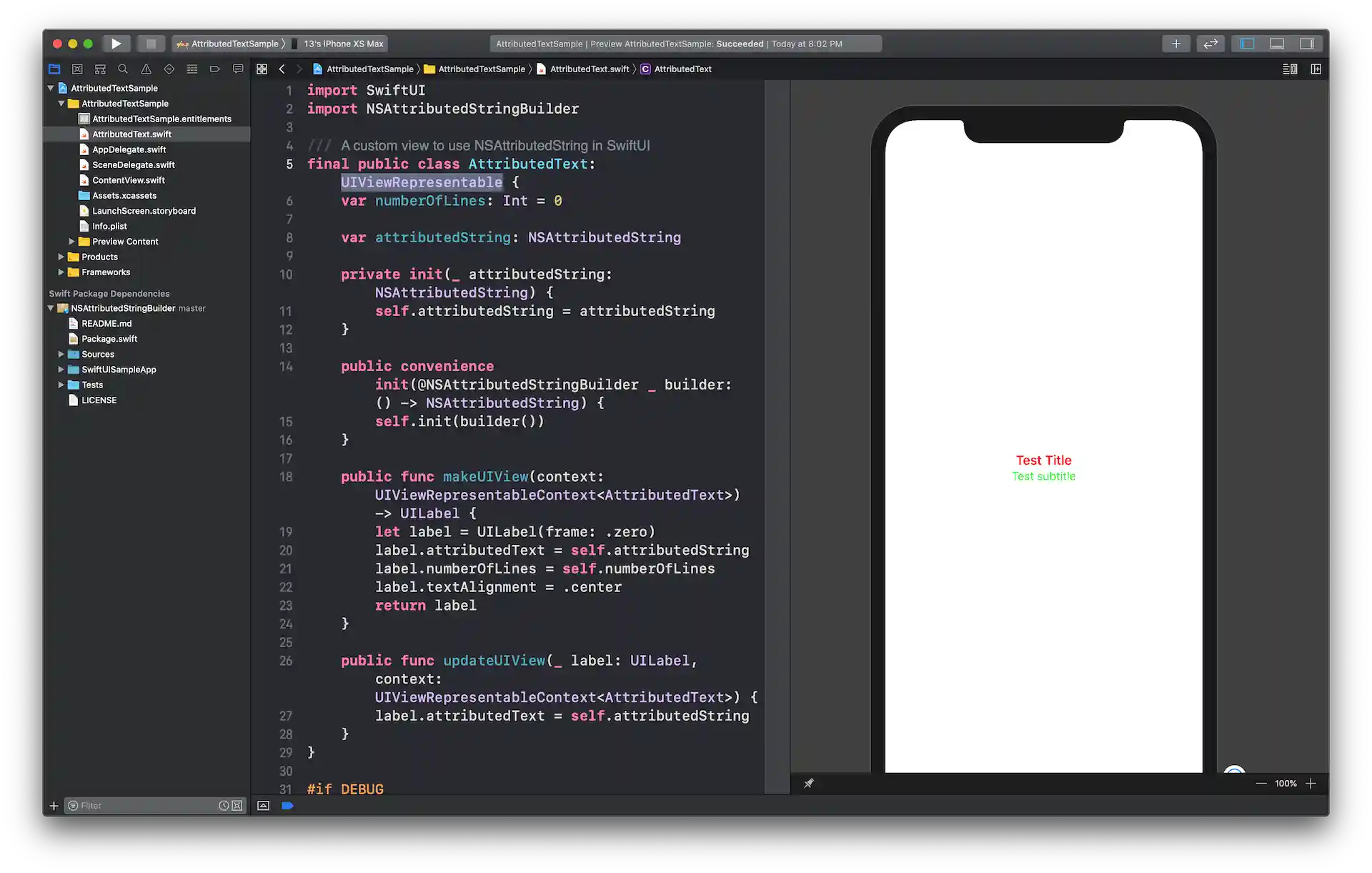
Task: Open the Breakpoint navigator icon
Action: click(214, 69)
